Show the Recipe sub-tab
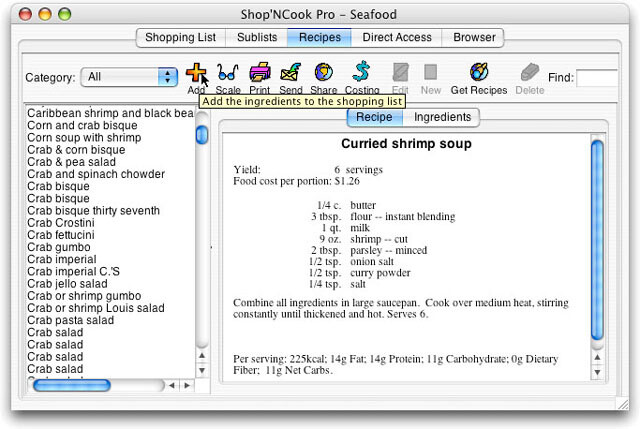Viewport: 640px width, 429px height. [374, 117]
